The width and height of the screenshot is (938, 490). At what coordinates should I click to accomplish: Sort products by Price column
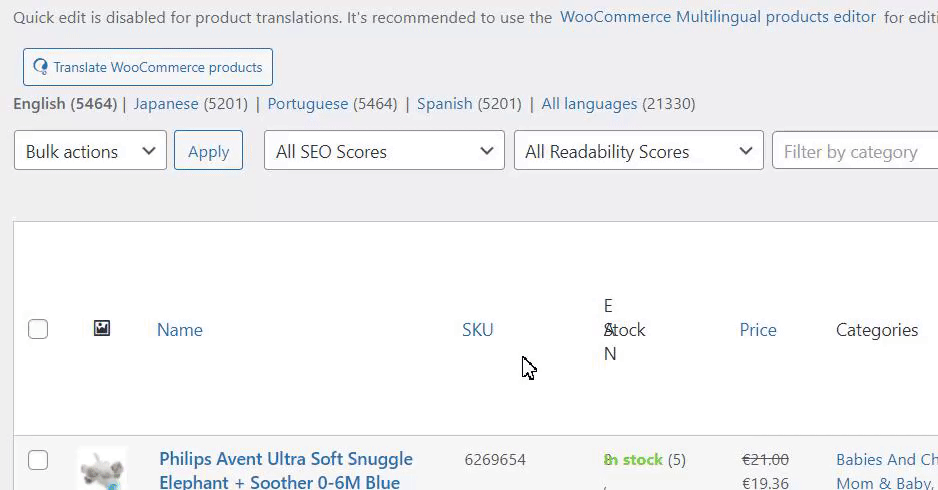pyautogui.click(x=758, y=330)
